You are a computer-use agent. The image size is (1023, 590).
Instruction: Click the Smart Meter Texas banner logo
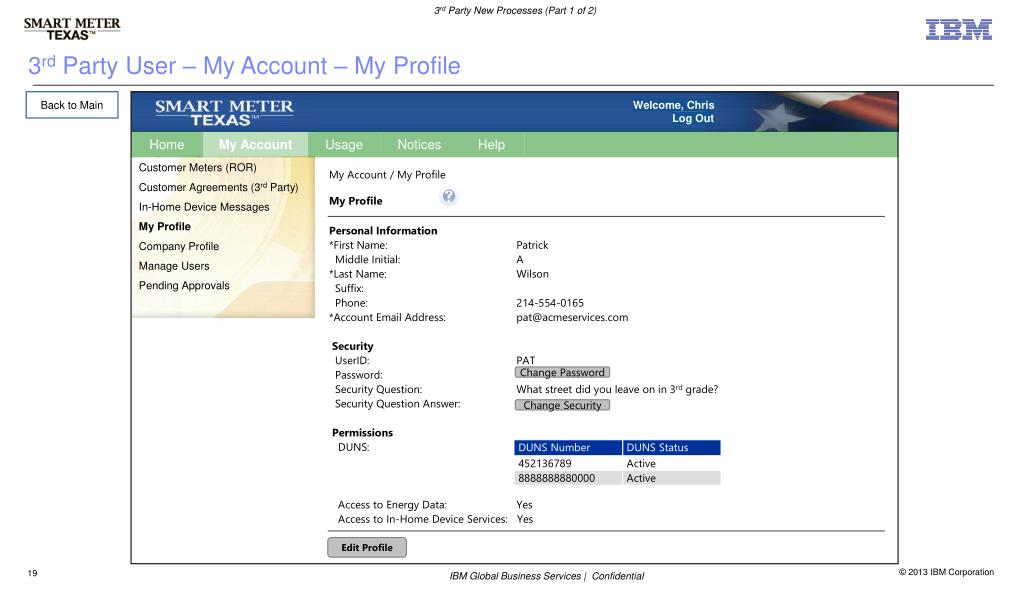(x=224, y=112)
